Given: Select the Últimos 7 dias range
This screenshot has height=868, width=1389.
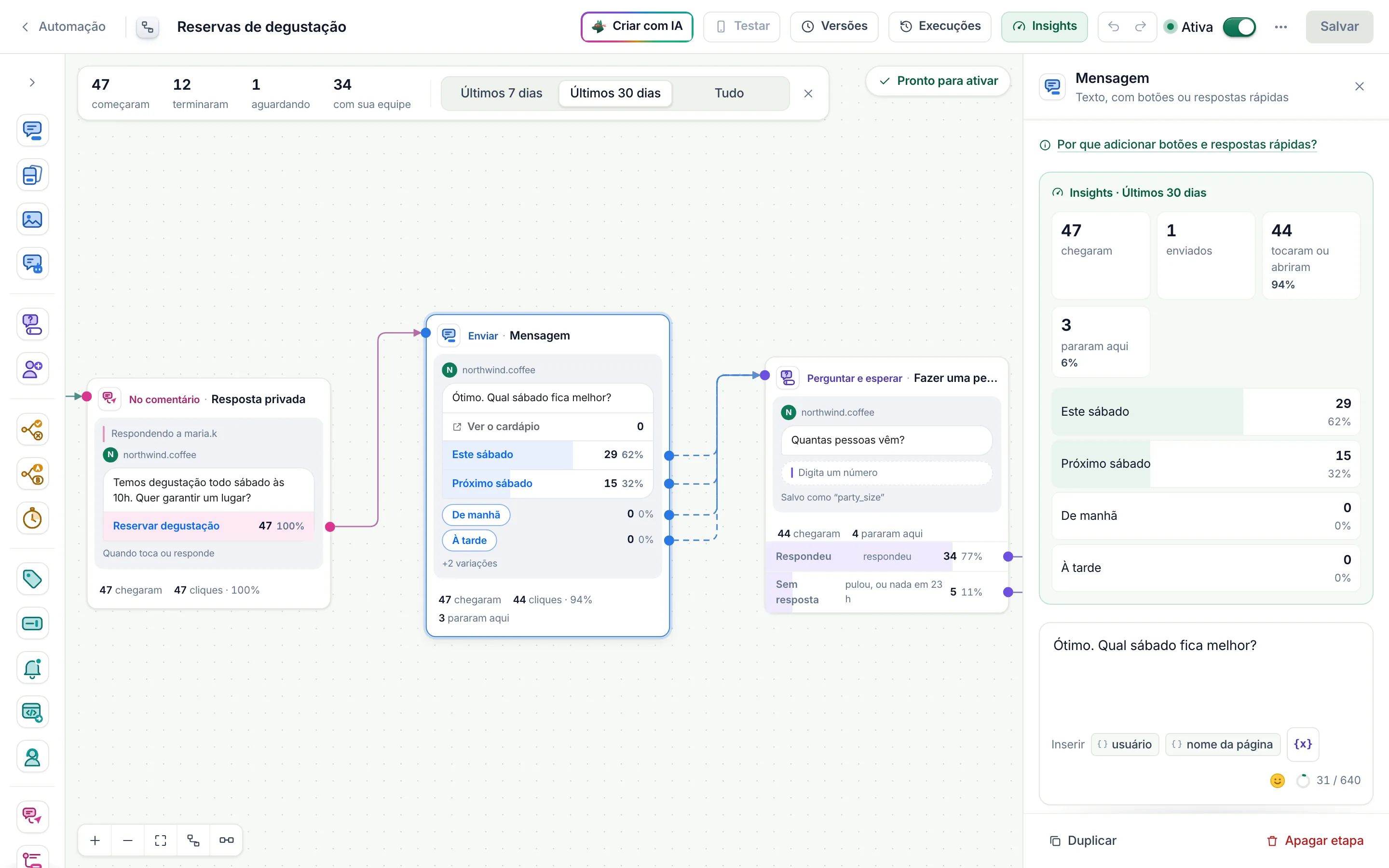Looking at the screenshot, I should coord(501,93).
